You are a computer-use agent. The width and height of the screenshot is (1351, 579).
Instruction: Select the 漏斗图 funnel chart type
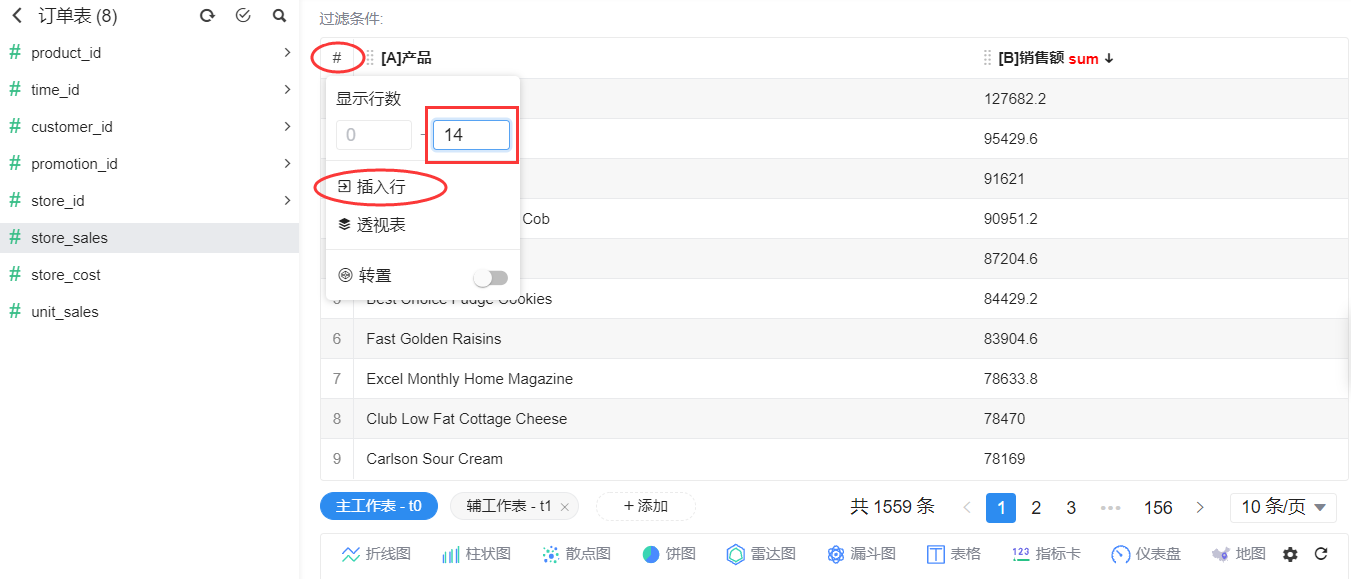pyautogui.click(x=861, y=554)
